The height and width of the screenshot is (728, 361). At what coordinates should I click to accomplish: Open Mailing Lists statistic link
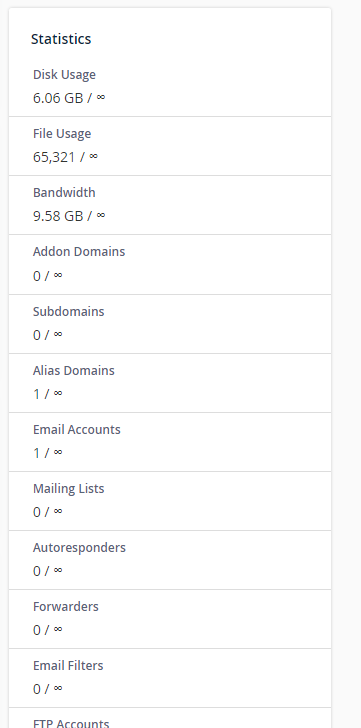tap(68, 488)
